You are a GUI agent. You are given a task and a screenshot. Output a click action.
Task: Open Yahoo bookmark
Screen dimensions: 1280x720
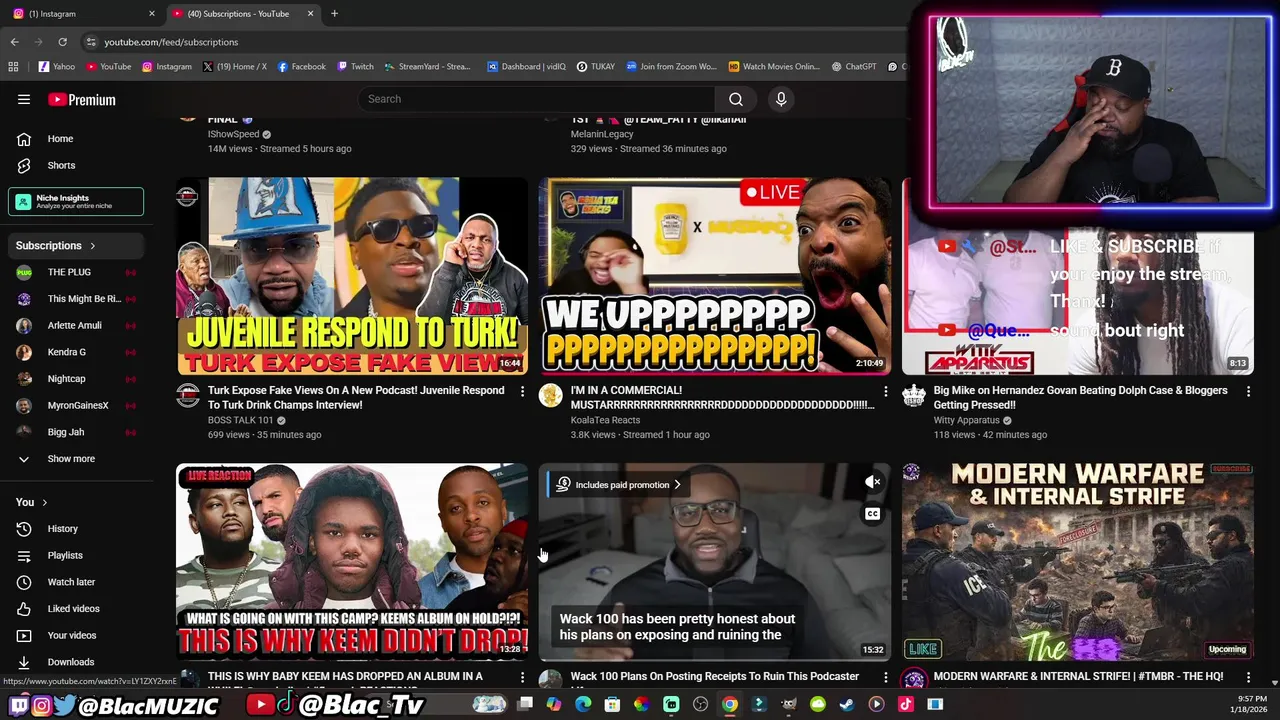coord(56,67)
